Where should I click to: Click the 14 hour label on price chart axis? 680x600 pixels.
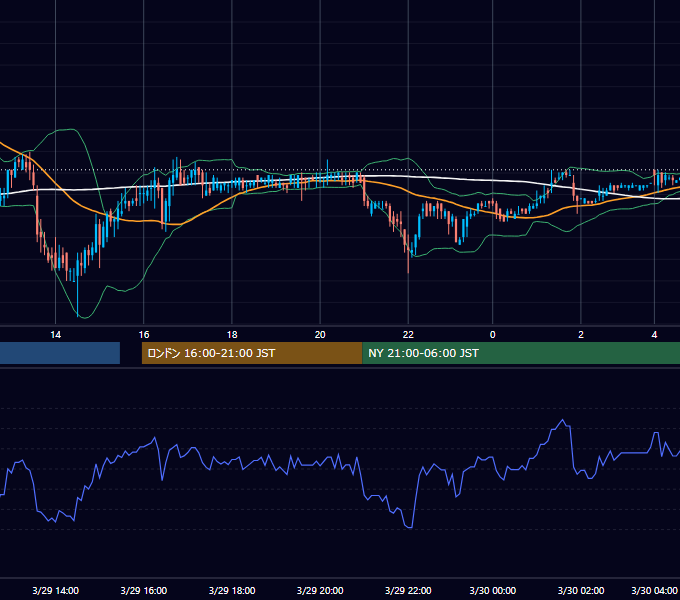click(56, 335)
